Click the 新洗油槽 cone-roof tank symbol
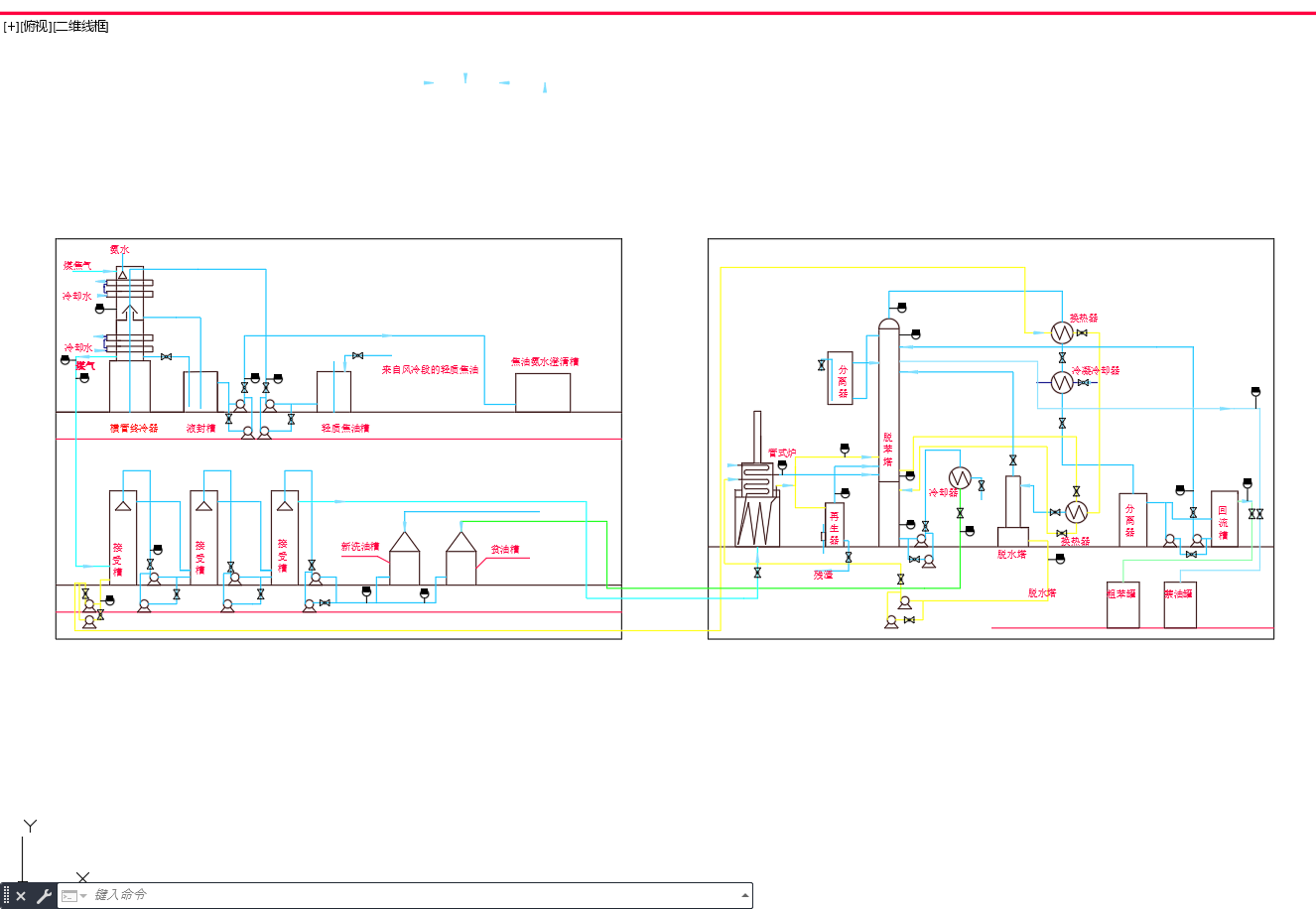The width and height of the screenshot is (1316, 909). coord(404,559)
